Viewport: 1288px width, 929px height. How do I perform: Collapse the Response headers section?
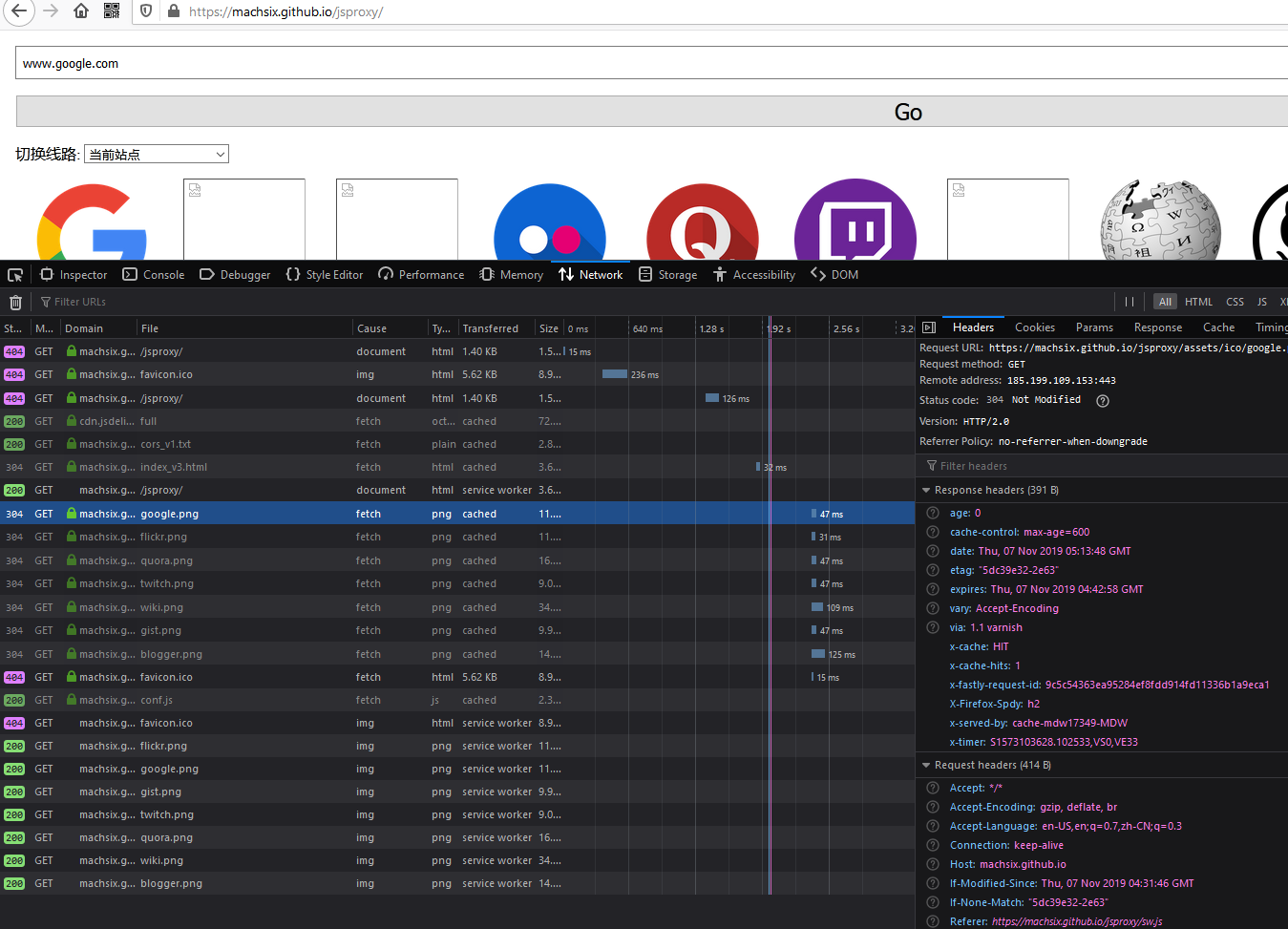[x=925, y=489]
